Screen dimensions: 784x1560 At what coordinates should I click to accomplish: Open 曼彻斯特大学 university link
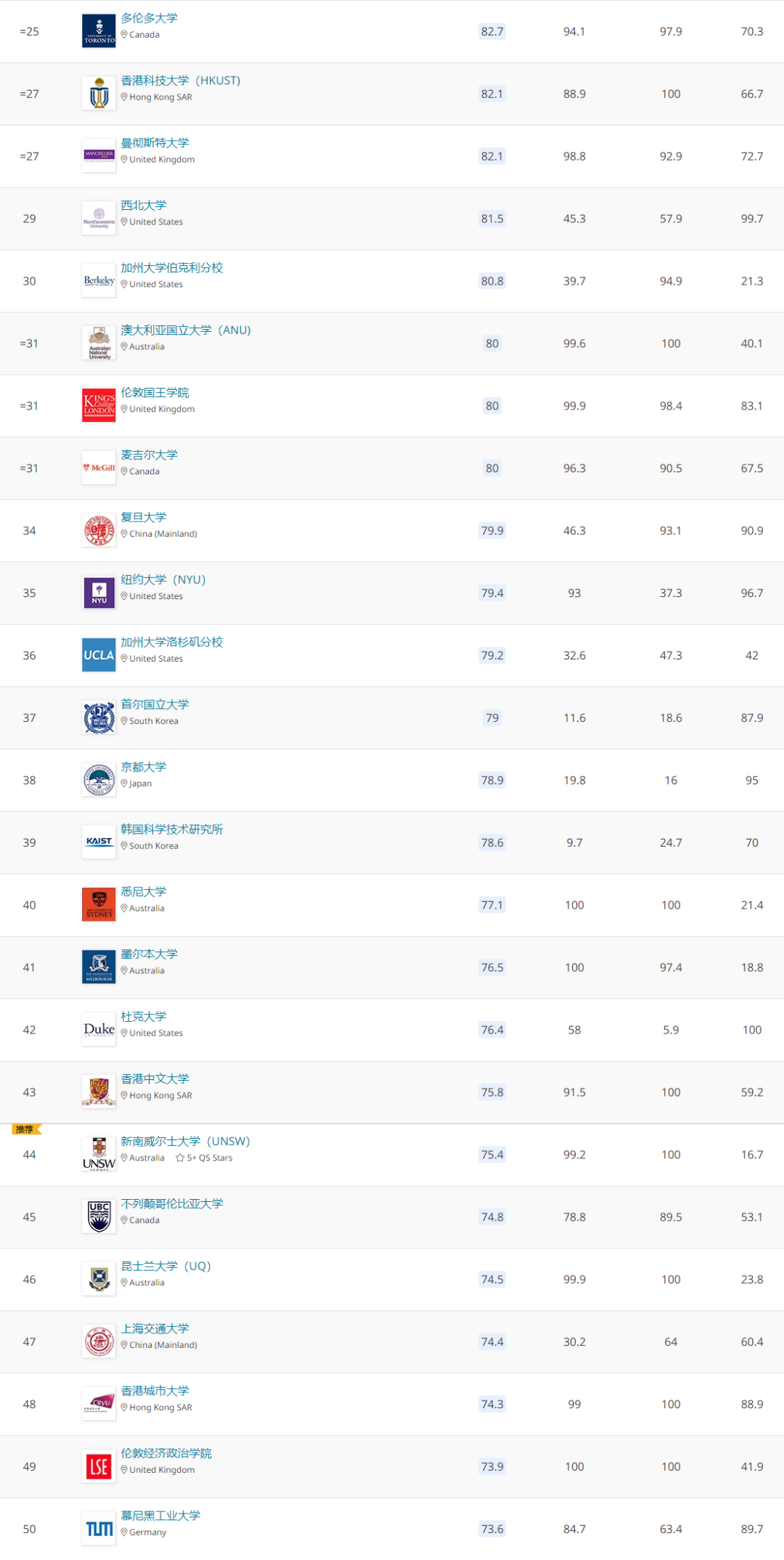point(155,143)
